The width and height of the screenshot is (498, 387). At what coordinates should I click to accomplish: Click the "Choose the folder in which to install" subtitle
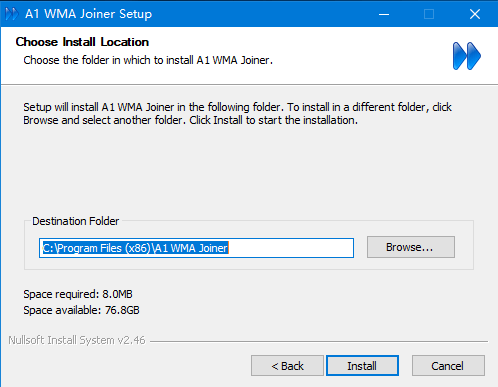(x=148, y=60)
